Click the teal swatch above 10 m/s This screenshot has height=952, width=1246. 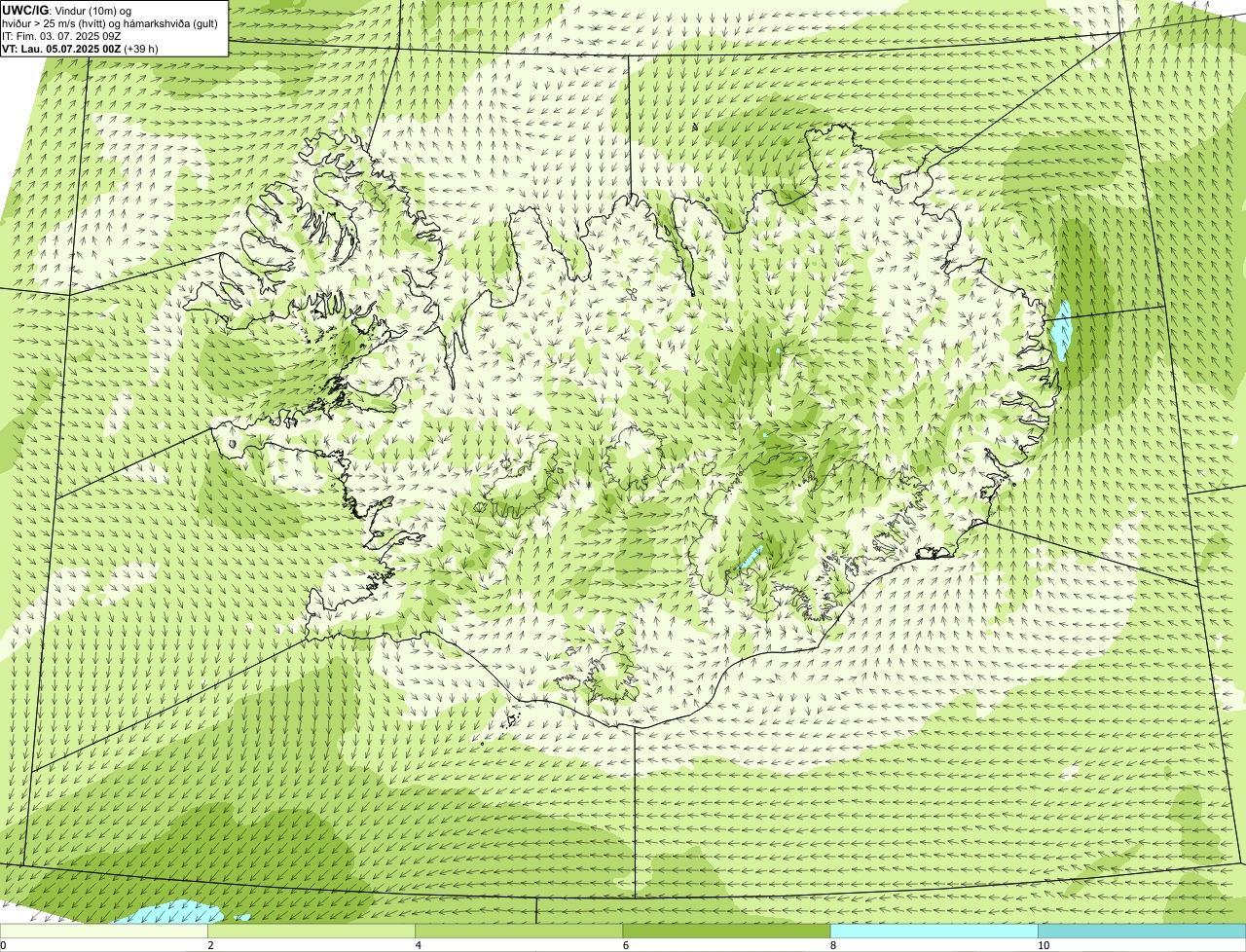point(1142,931)
